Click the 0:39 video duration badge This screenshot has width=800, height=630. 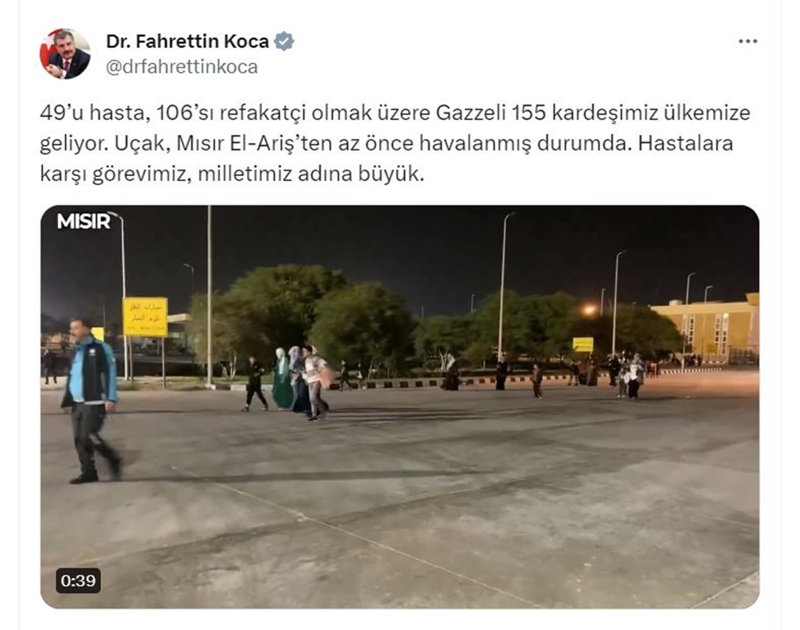click(x=78, y=581)
